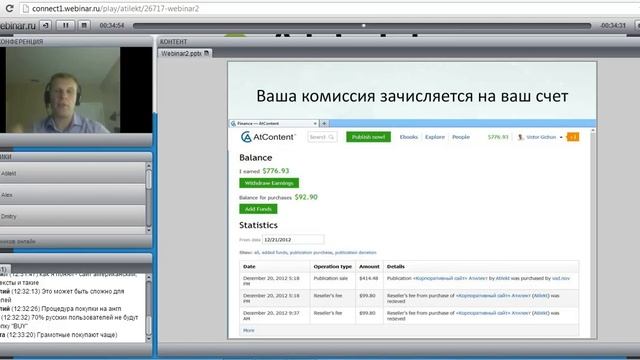Click the More link below the table
640x360 pixels.
pos(249,330)
